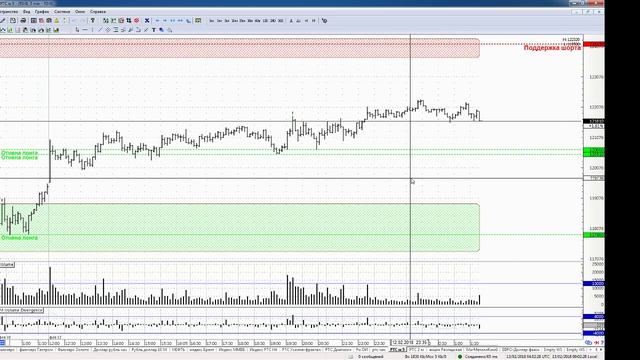Select the 60-minute timeframe button
640x360 pixels.
click(x=257, y=20)
